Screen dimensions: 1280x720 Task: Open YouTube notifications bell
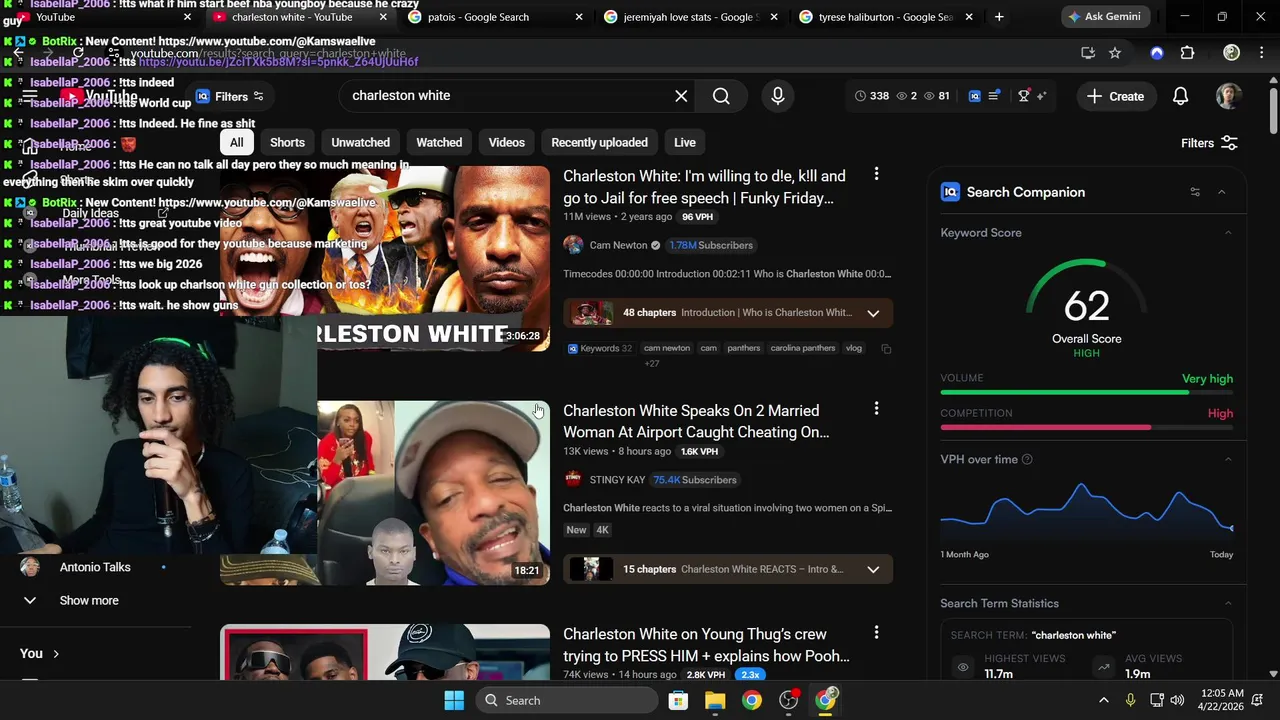click(1180, 96)
